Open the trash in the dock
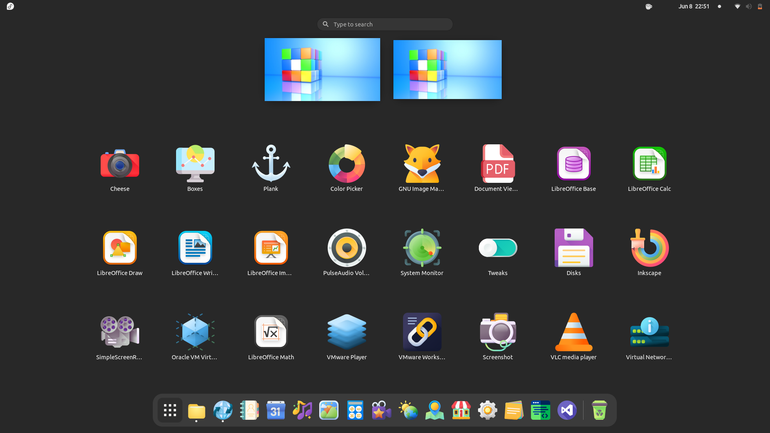 click(x=599, y=410)
